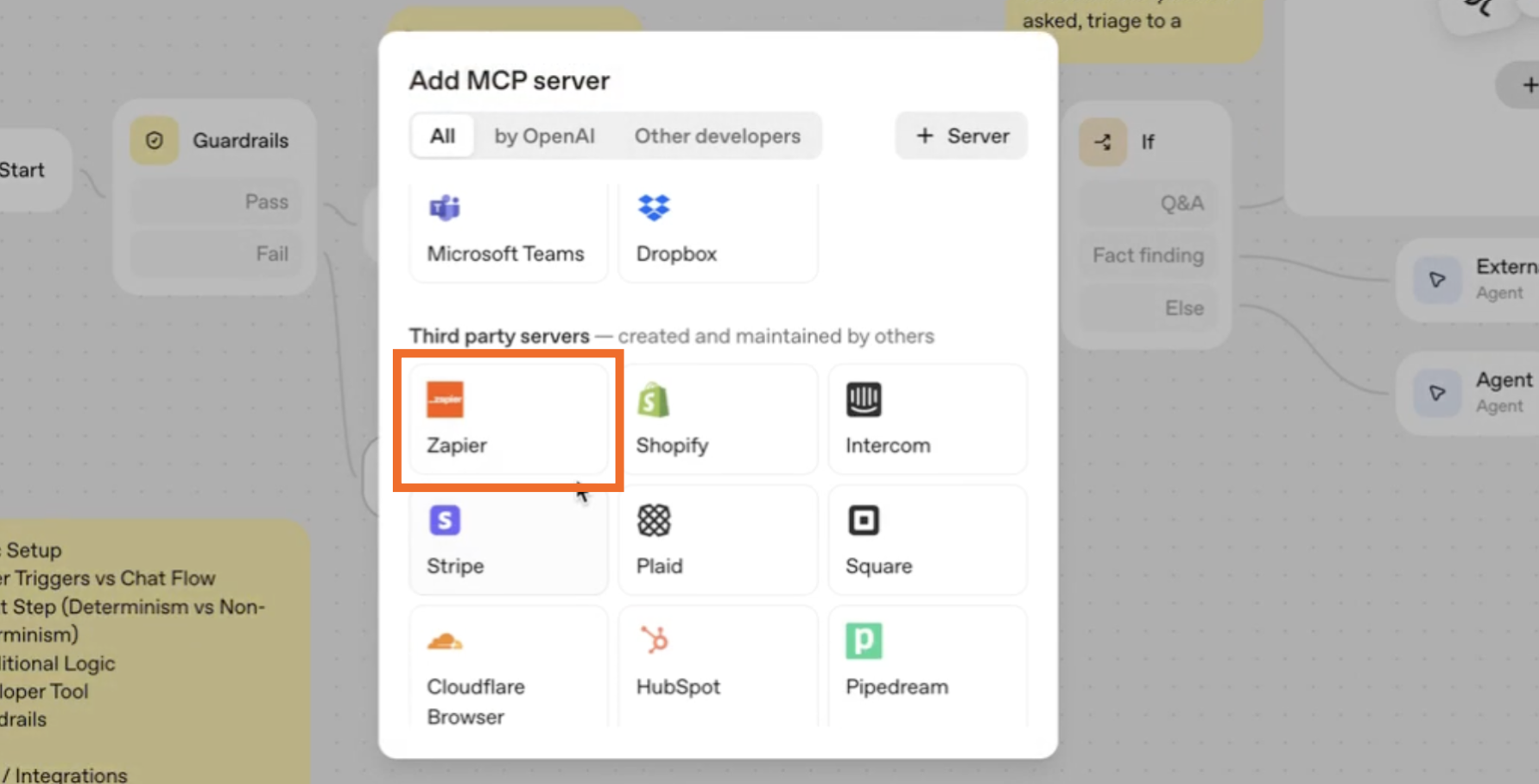The width and height of the screenshot is (1539, 784).
Task: Select the Q&A branch of If node
Action: coord(1148,204)
